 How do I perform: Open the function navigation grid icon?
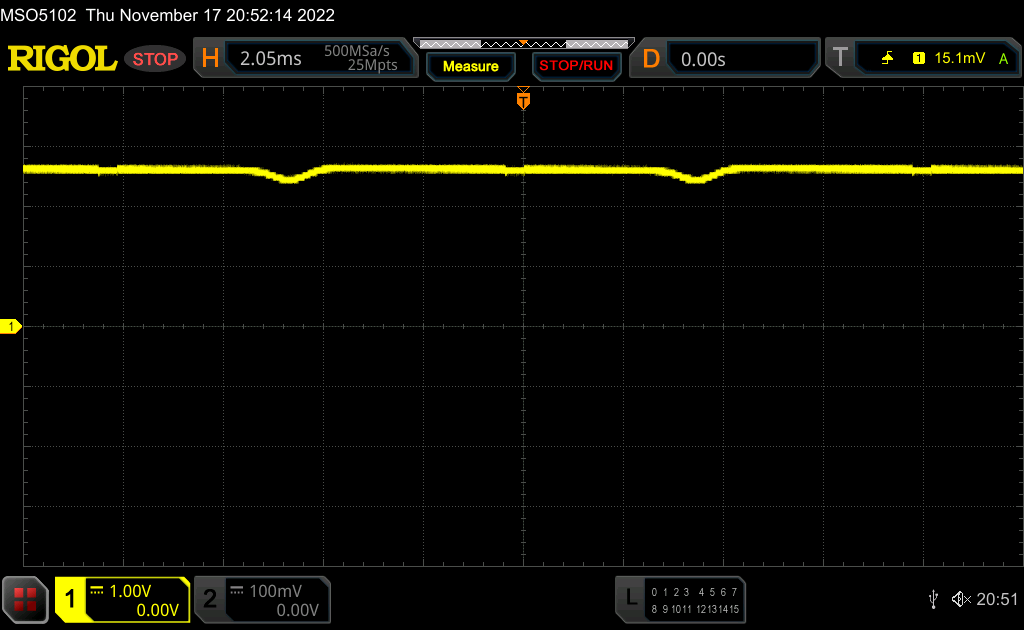(26, 599)
